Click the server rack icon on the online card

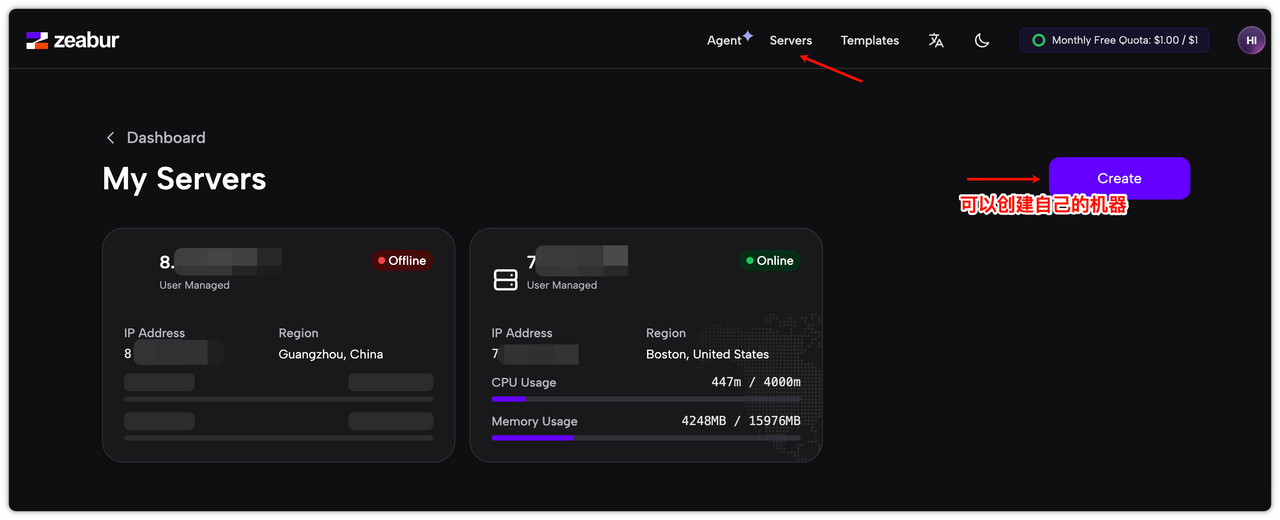point(506,280)
